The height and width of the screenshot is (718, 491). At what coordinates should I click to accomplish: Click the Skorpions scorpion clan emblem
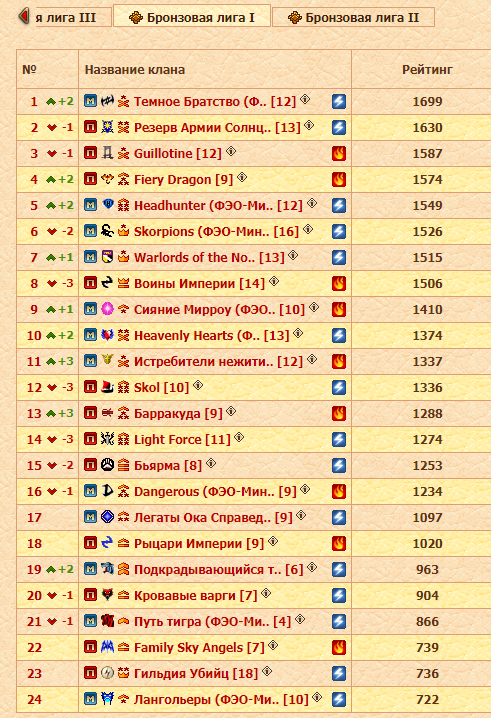[x=107, y=231]
